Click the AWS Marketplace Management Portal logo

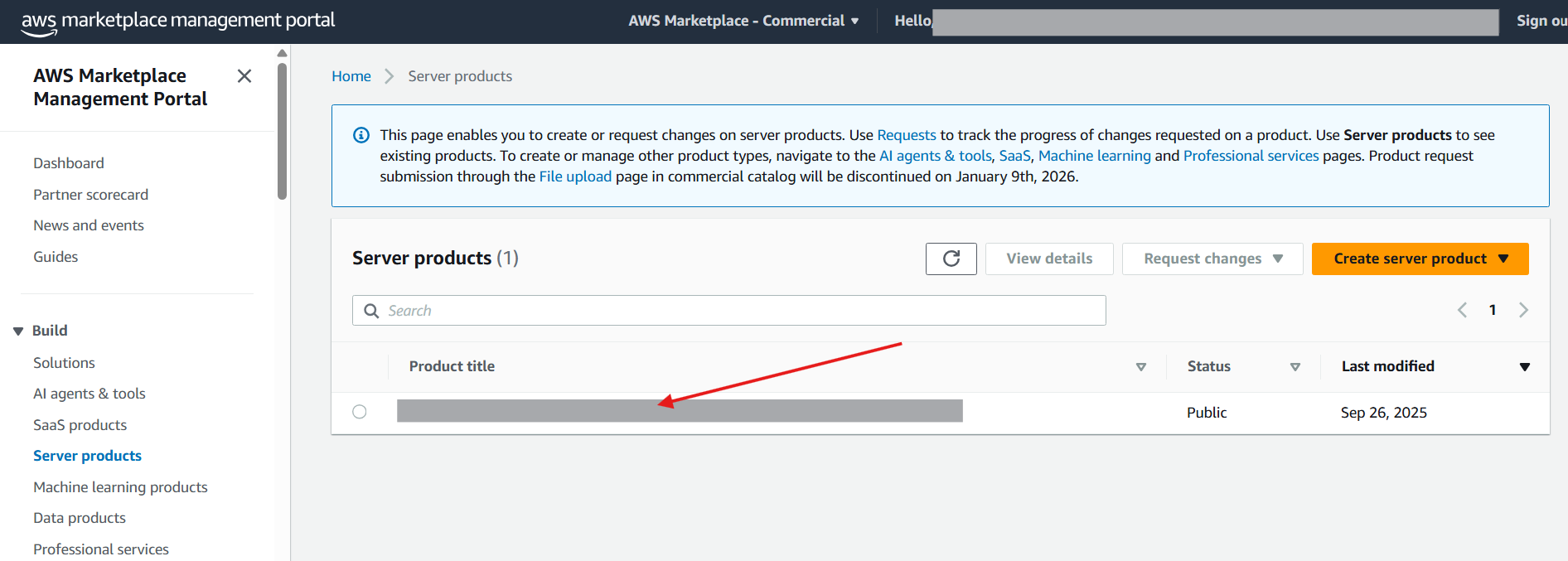[x=178, y=22]
